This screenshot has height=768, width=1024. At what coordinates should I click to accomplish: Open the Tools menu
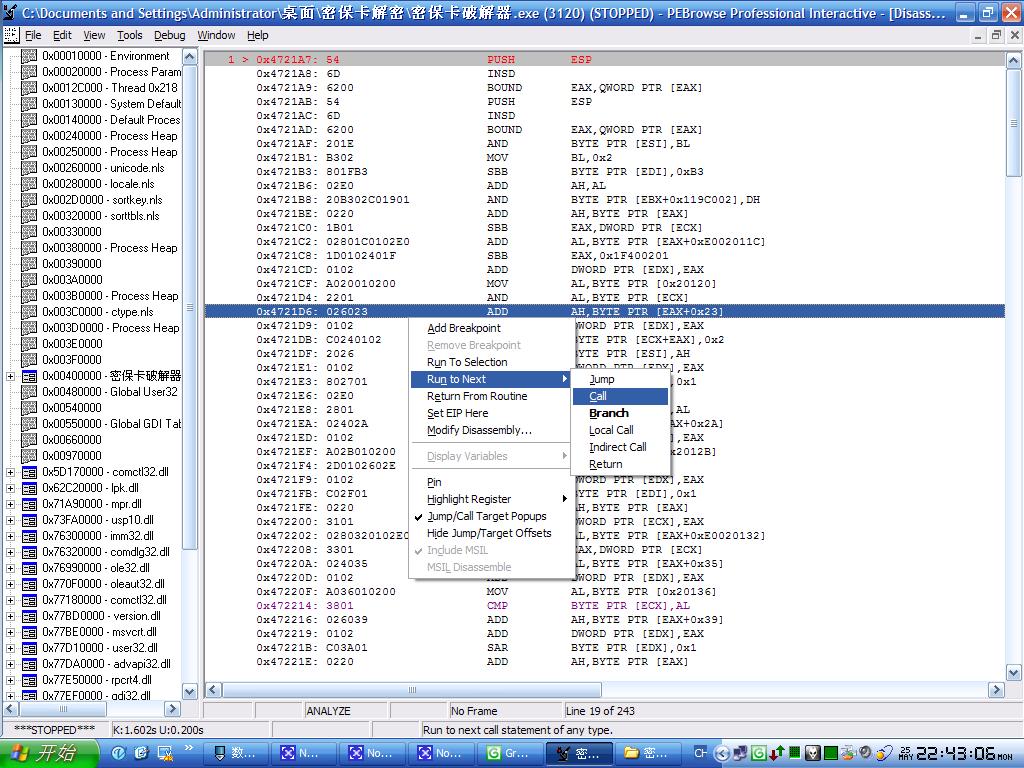pos(129,35)
